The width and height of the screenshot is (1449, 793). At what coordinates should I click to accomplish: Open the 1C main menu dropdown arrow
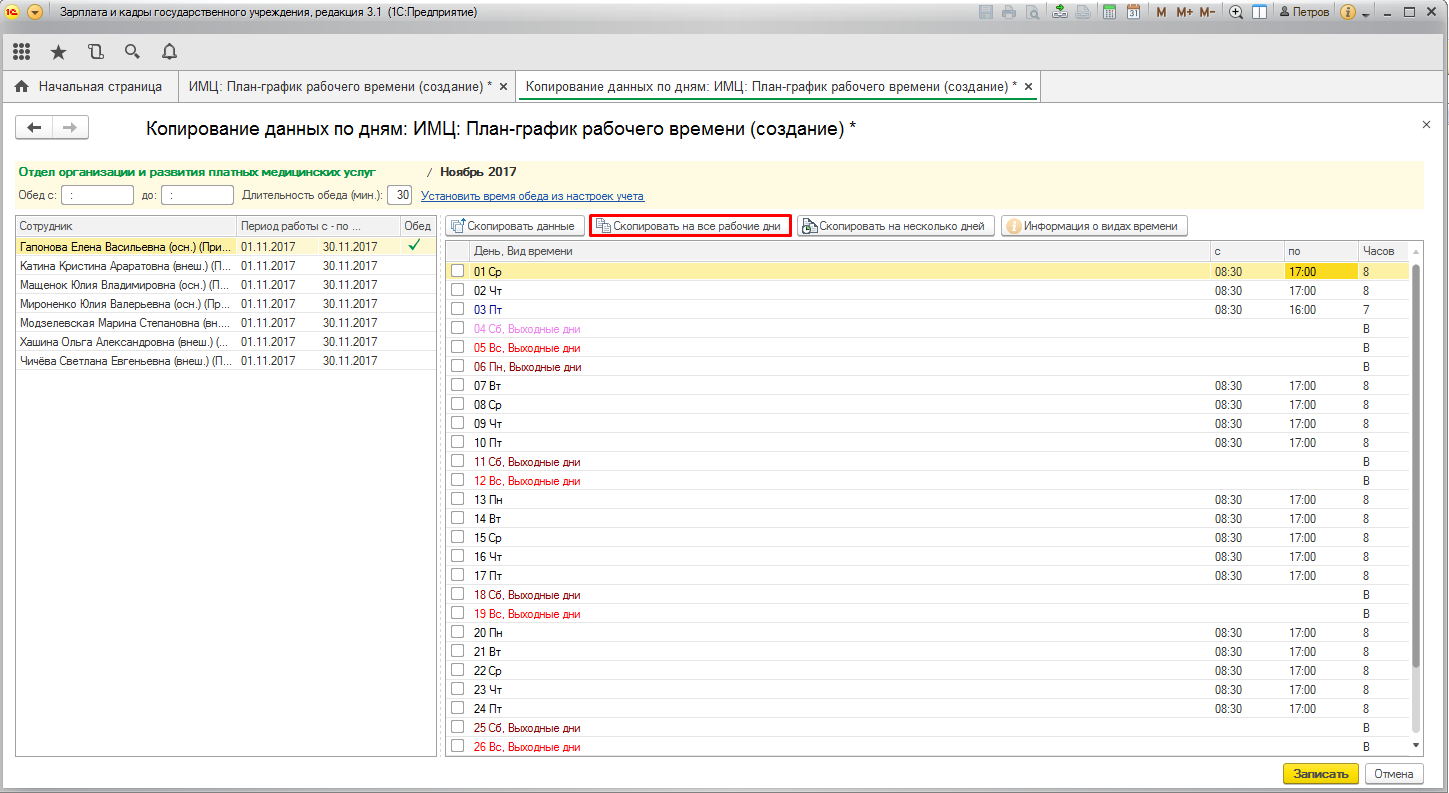click(x=35, y=12)
